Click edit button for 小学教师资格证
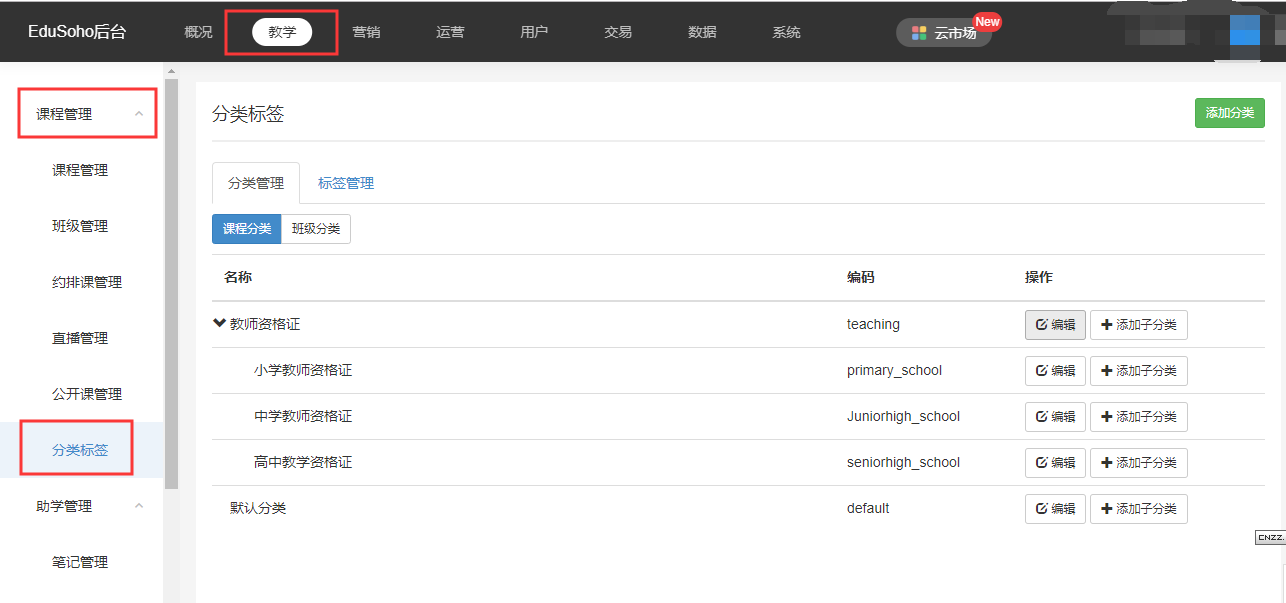1286x603 pixels. click(x=1055, y=371)
